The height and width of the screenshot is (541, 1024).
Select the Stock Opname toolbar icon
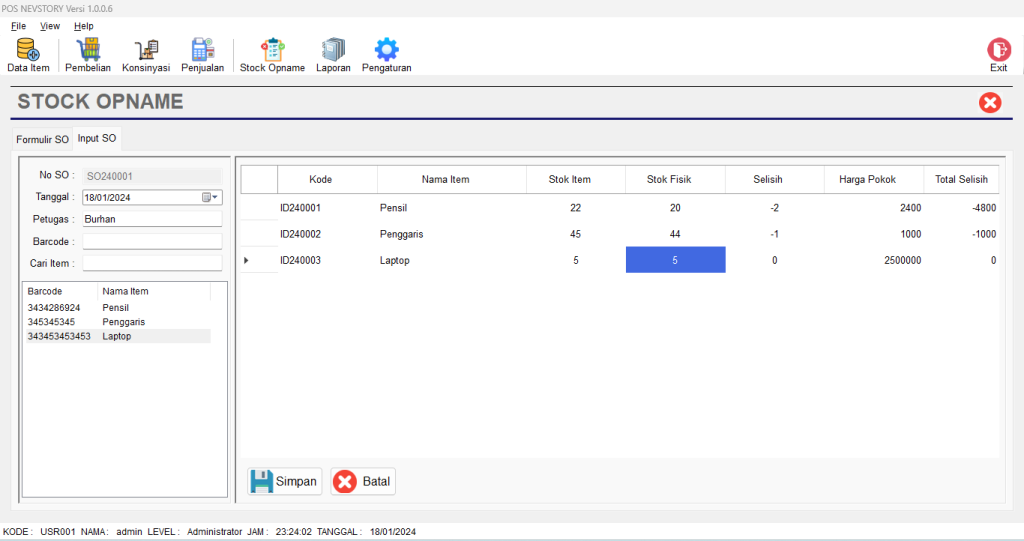point(272,55)
